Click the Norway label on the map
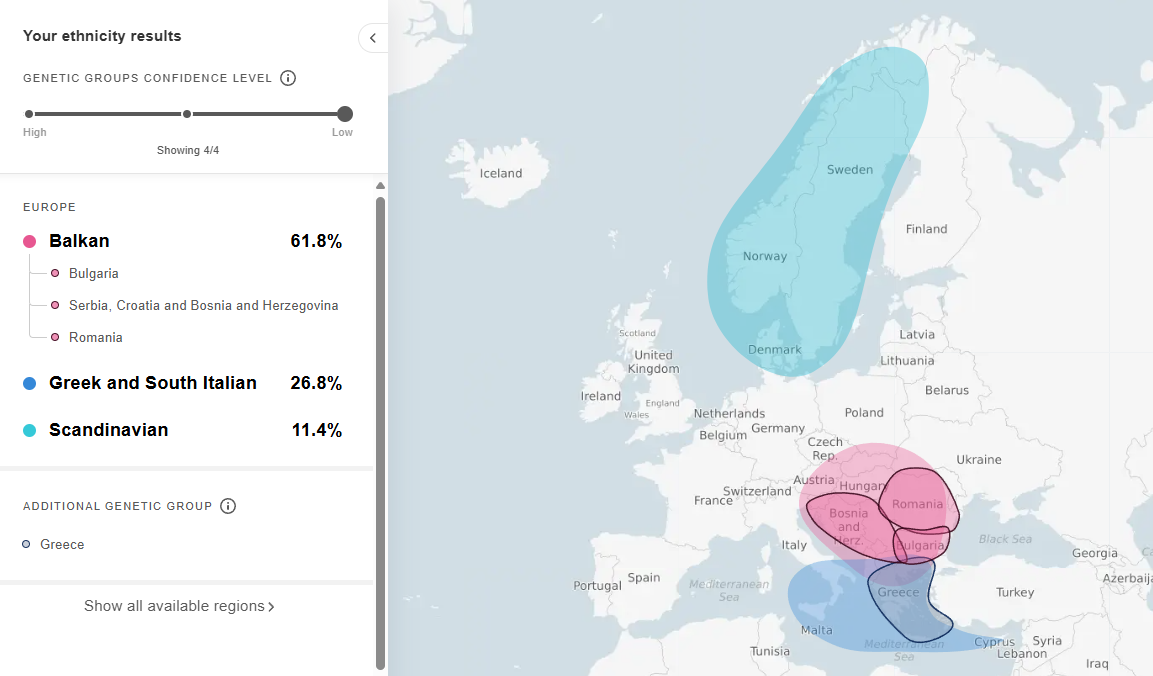The image size is (1153, 676). pos(765,256)
